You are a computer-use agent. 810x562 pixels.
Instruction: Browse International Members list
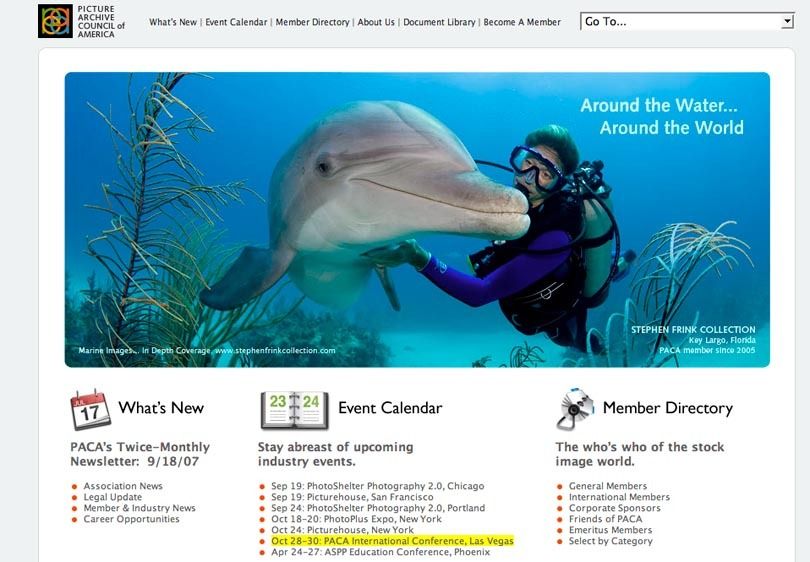pos(619,497)
